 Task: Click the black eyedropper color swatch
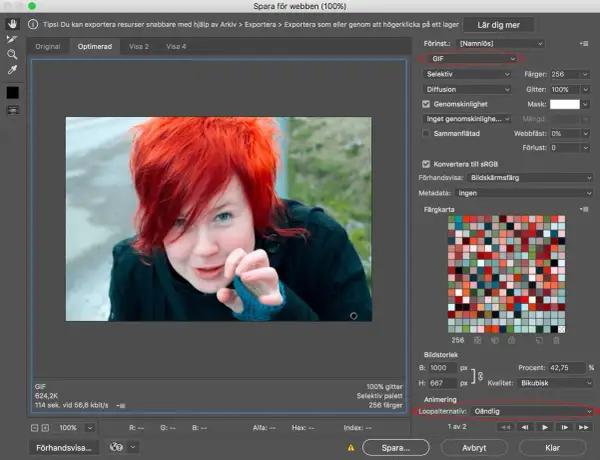(x=13, y=93)
